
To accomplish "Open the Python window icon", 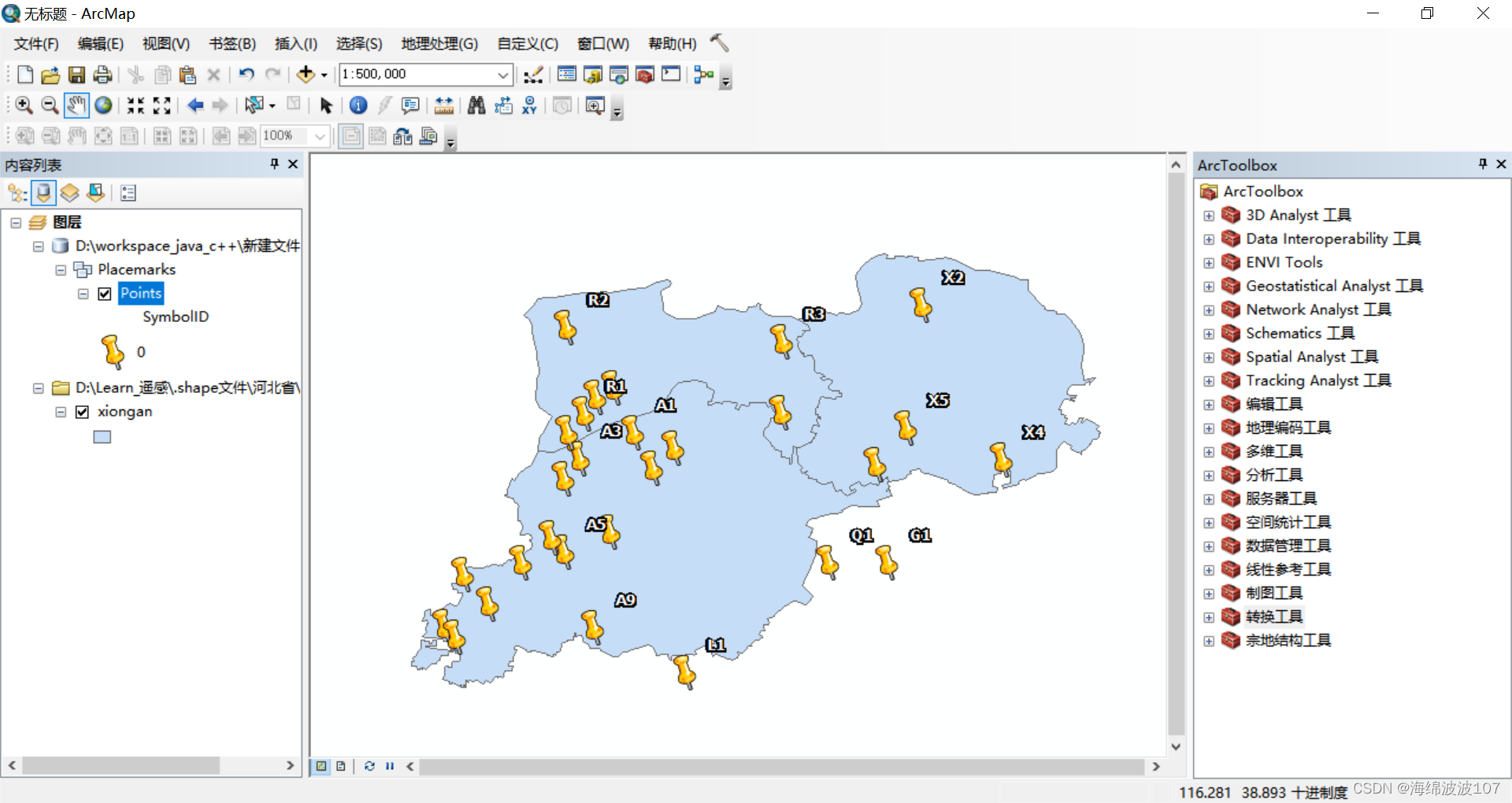I will [x=671, y=75].
